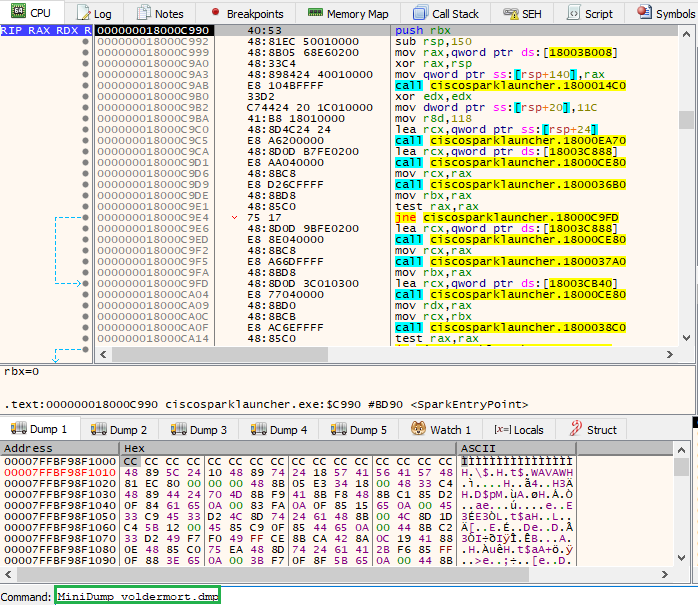Toggle breakpoint dot at 000000018000C9C5
Image resolution: width=698 pixels, height=605 pixels.
tap(85, 141)
